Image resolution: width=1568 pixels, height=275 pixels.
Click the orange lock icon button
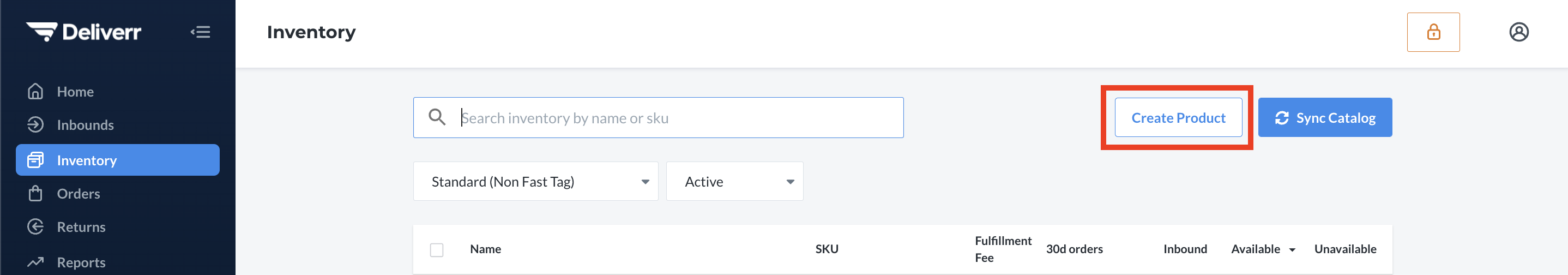point(1433,32)
